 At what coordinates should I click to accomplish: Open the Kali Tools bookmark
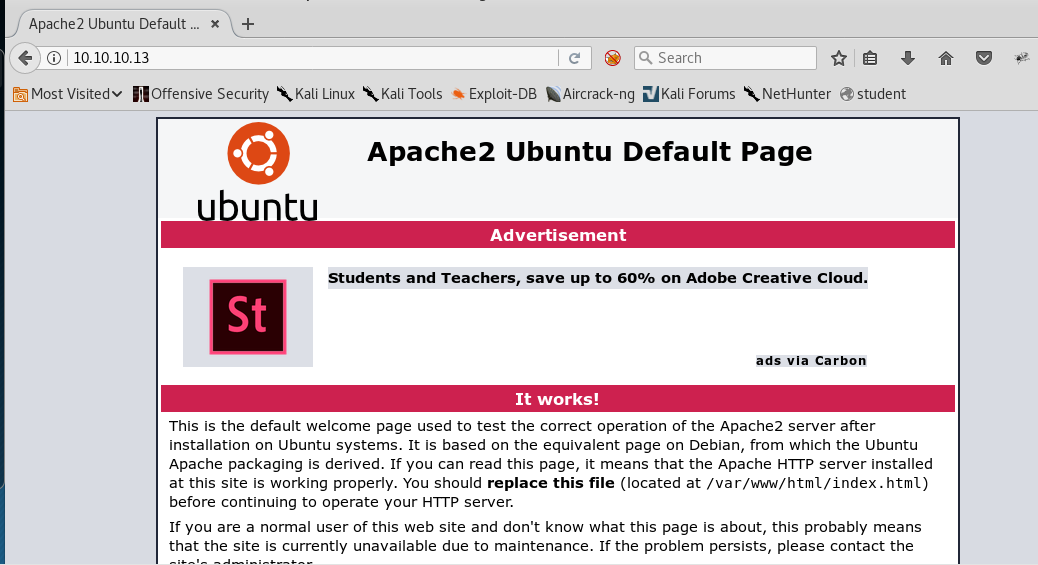point(403,94)
